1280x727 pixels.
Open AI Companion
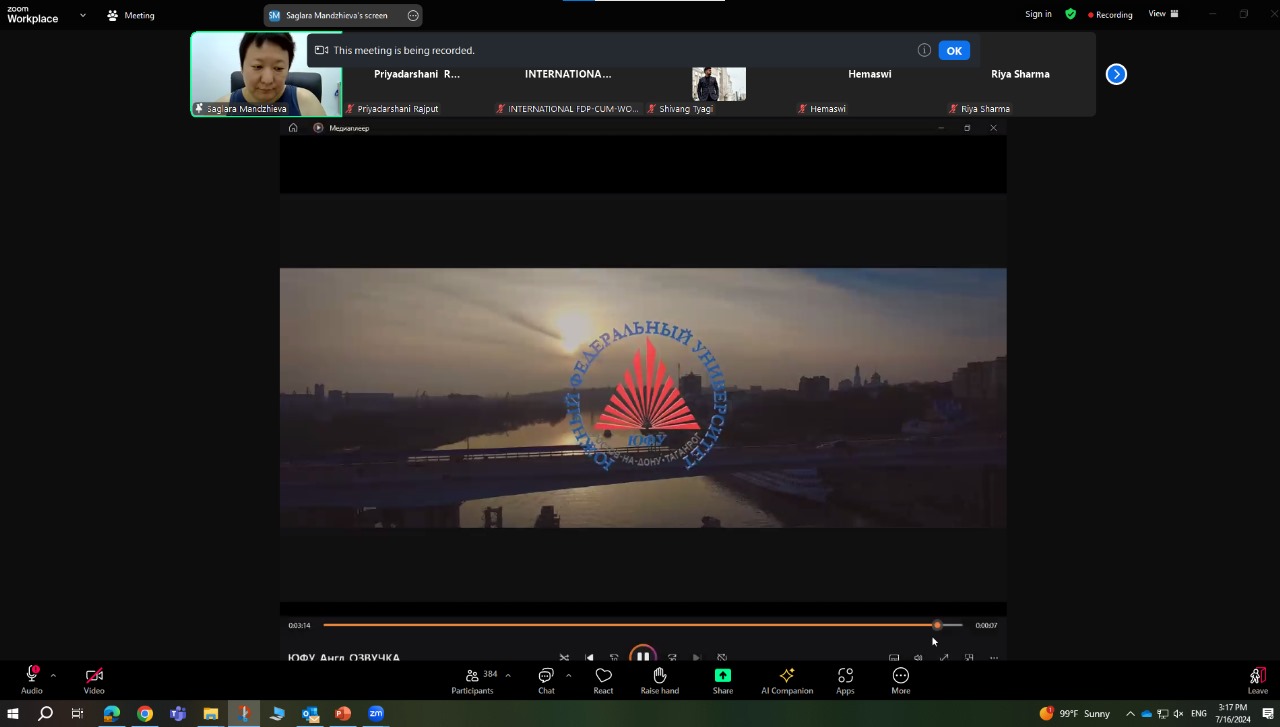[x=787, y=679]
